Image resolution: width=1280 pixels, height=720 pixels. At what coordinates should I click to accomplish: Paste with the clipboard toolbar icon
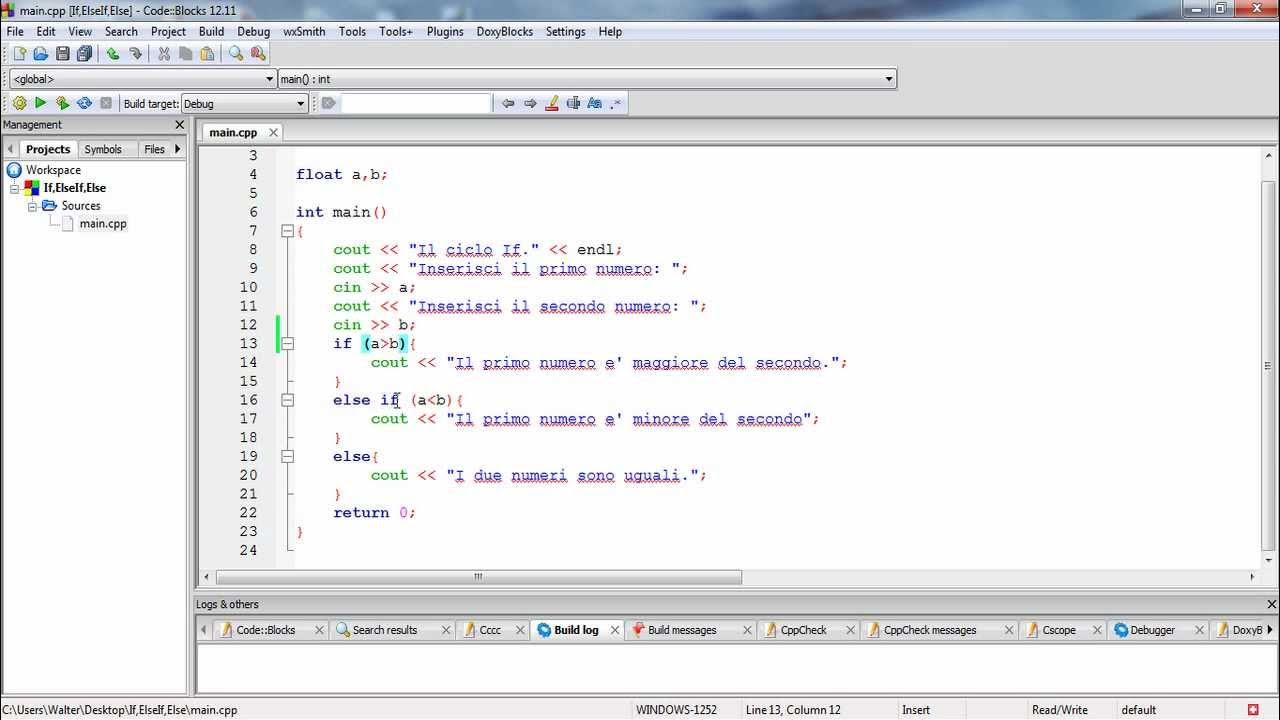tap(207, 54)
